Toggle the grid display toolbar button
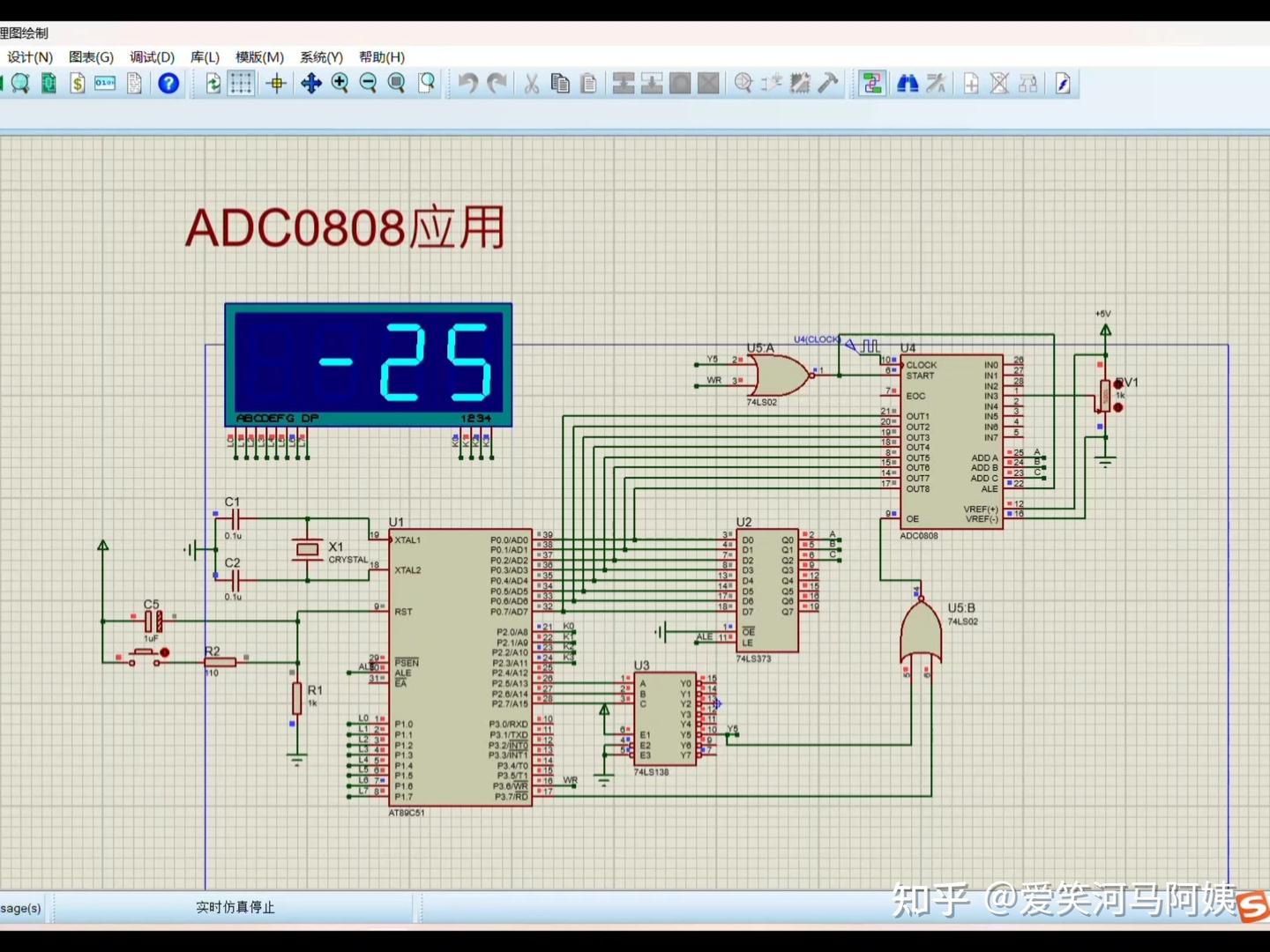The height and width of the screenshot is (952, 1270). 241,84
